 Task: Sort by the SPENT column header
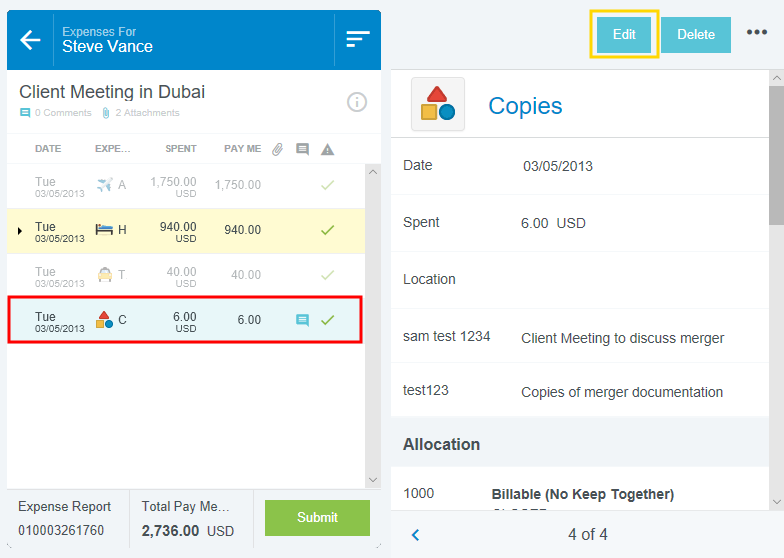(x=181, y=149)
